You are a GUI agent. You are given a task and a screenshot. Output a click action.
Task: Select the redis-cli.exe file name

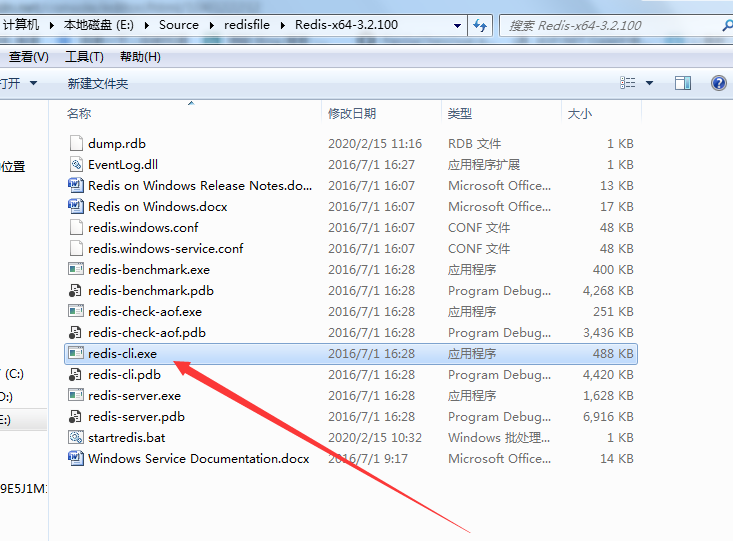coord(122,353)
